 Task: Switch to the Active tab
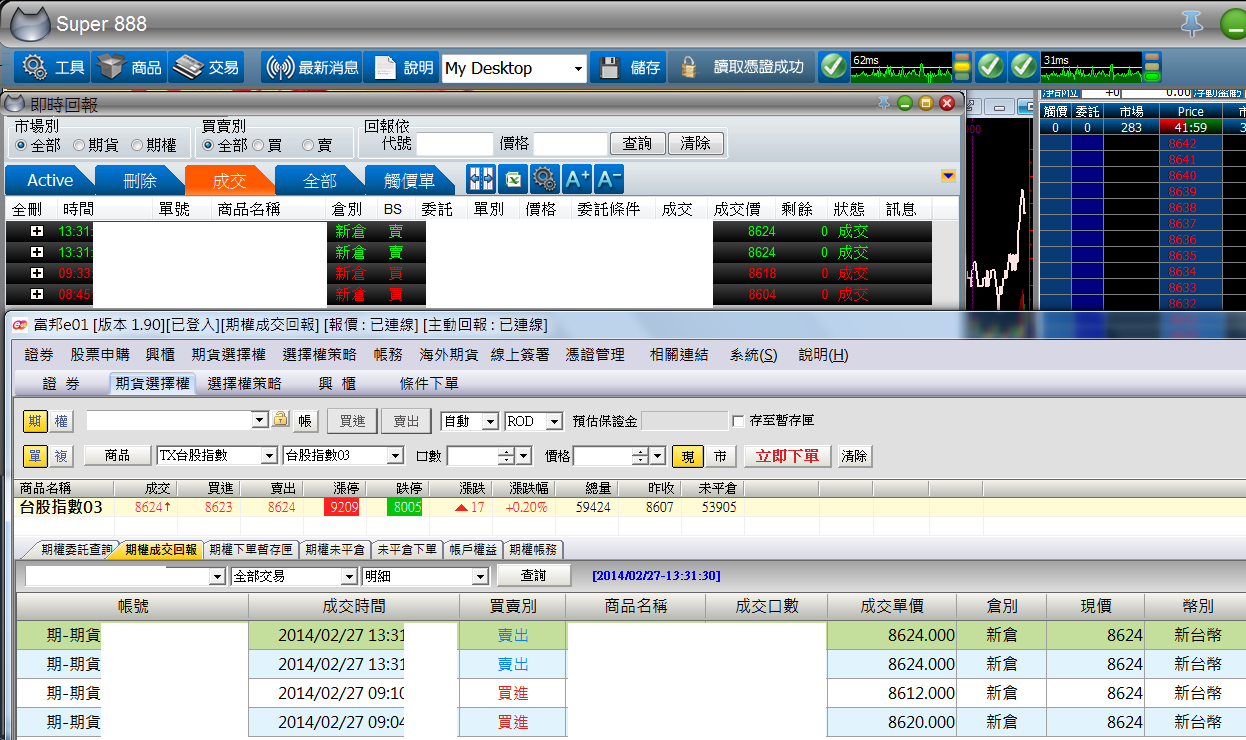point(50,180)
